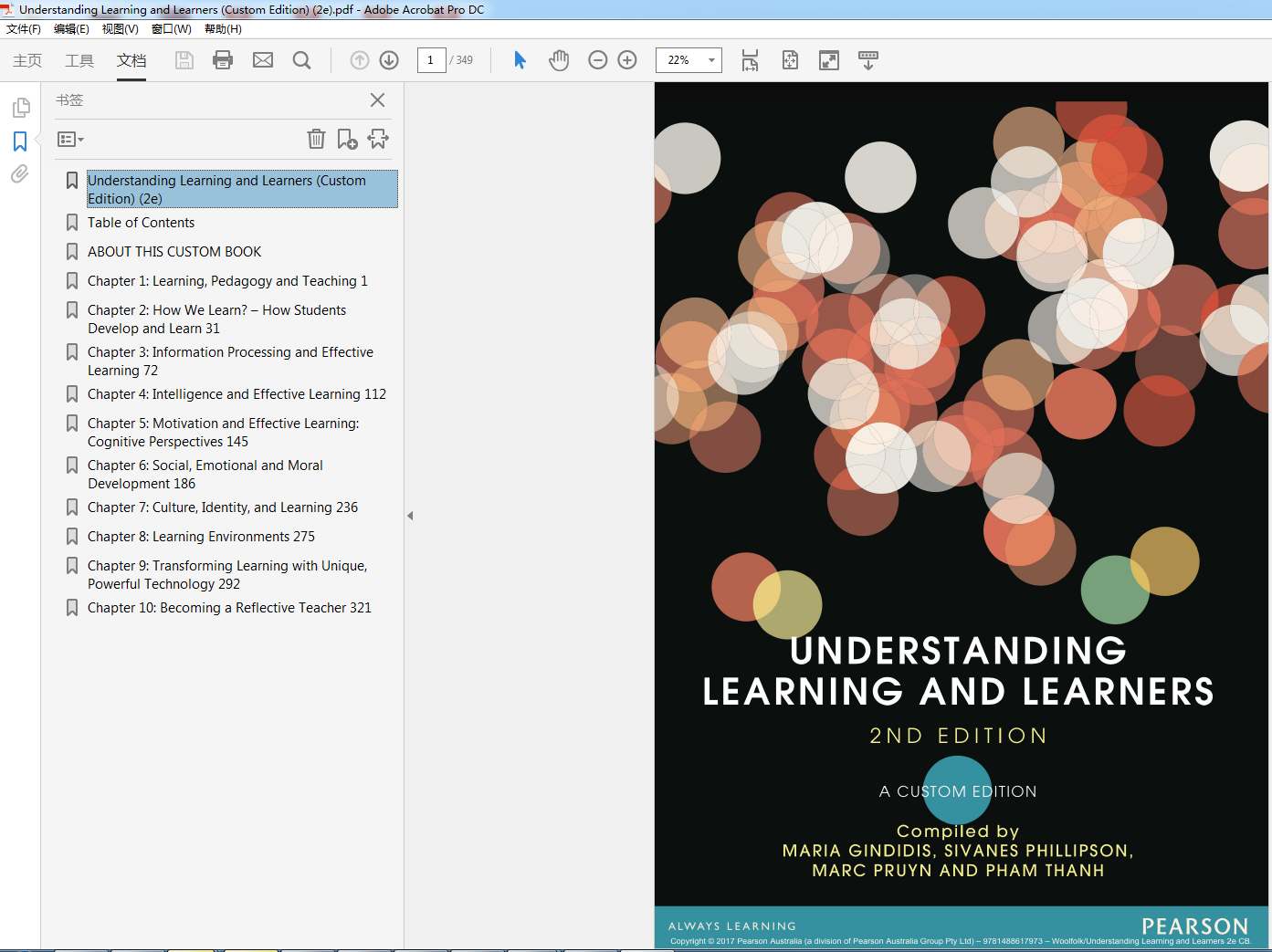1272x952 pixels.
Task: Close the bookmarks panel with X
Action: point(377,100)
